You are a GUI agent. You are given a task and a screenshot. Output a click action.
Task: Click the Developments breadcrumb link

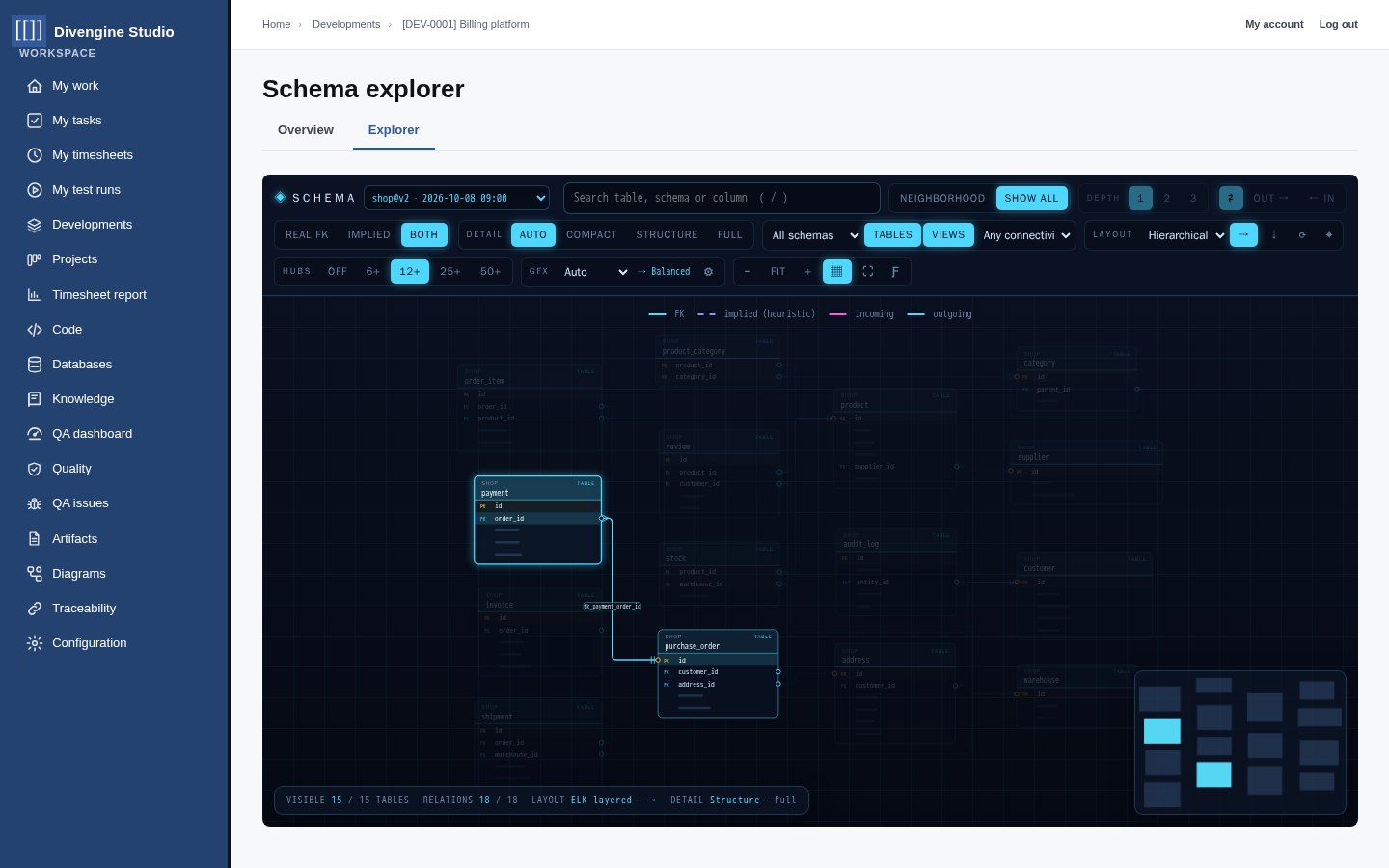(x=346, y=24)
